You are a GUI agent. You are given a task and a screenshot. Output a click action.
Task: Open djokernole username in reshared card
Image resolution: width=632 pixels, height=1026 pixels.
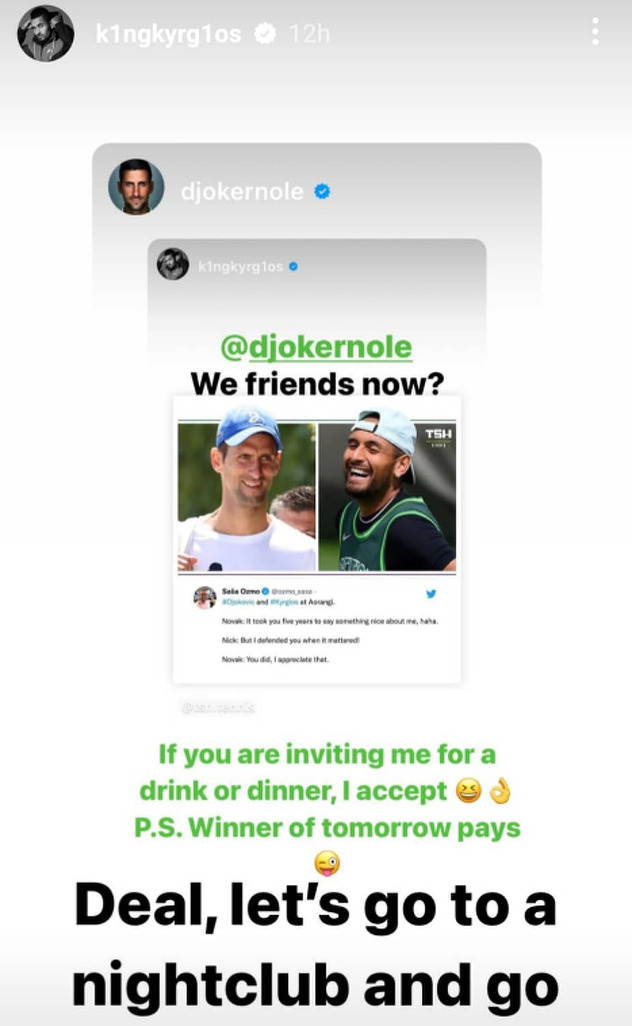coord(242,192)
